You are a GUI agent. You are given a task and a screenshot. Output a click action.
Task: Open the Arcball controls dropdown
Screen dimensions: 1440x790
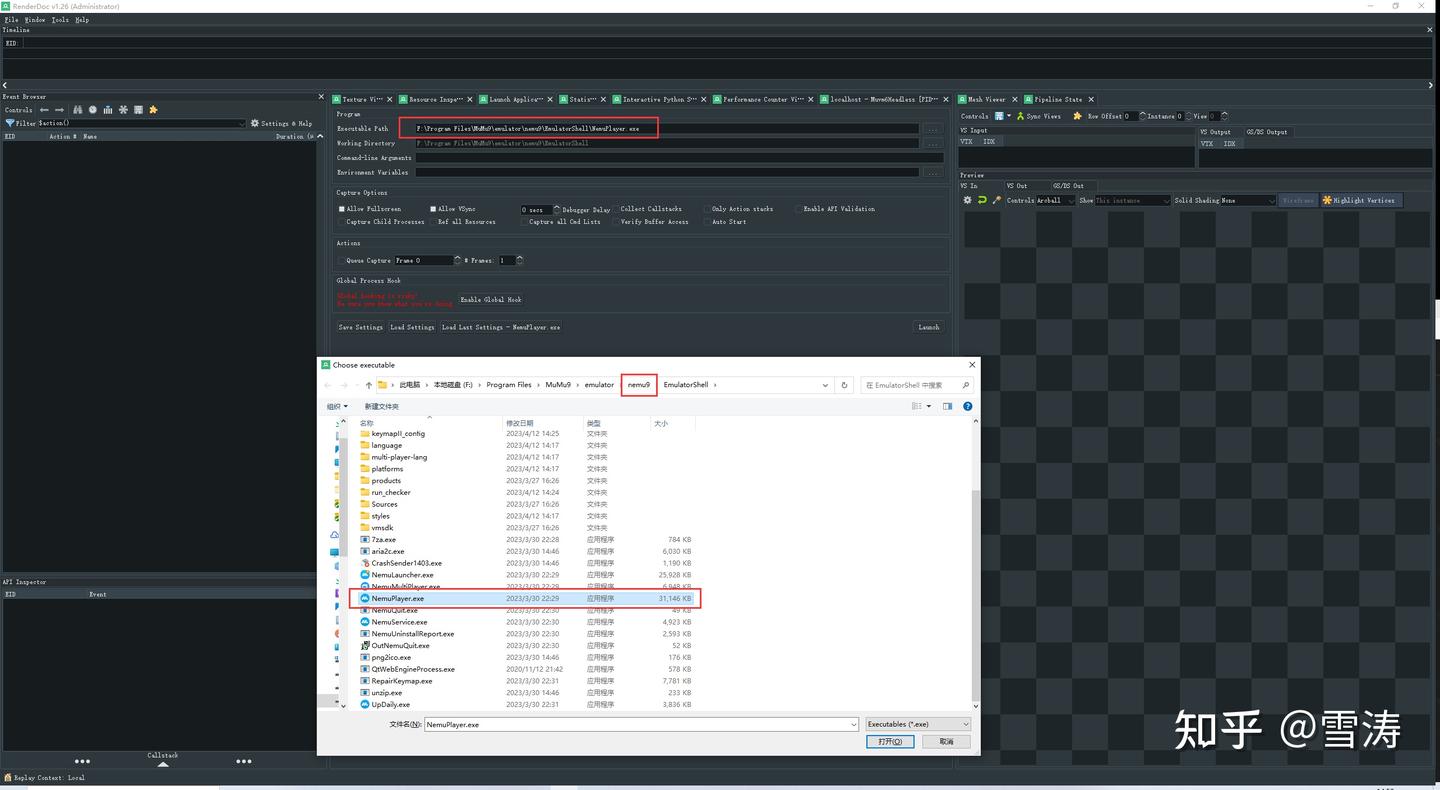(x=1070, y=200)
